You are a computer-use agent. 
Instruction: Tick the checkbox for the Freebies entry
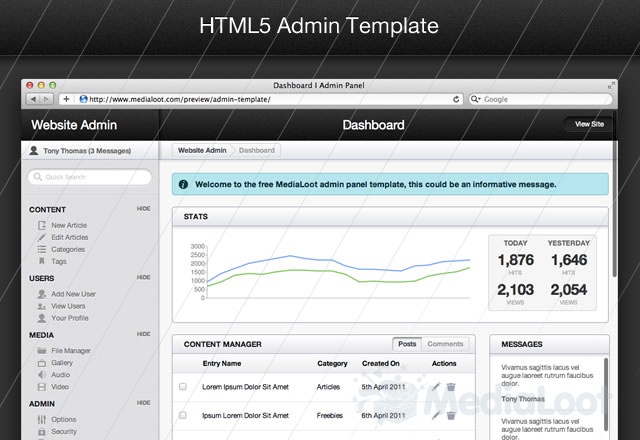click(182, 414)
